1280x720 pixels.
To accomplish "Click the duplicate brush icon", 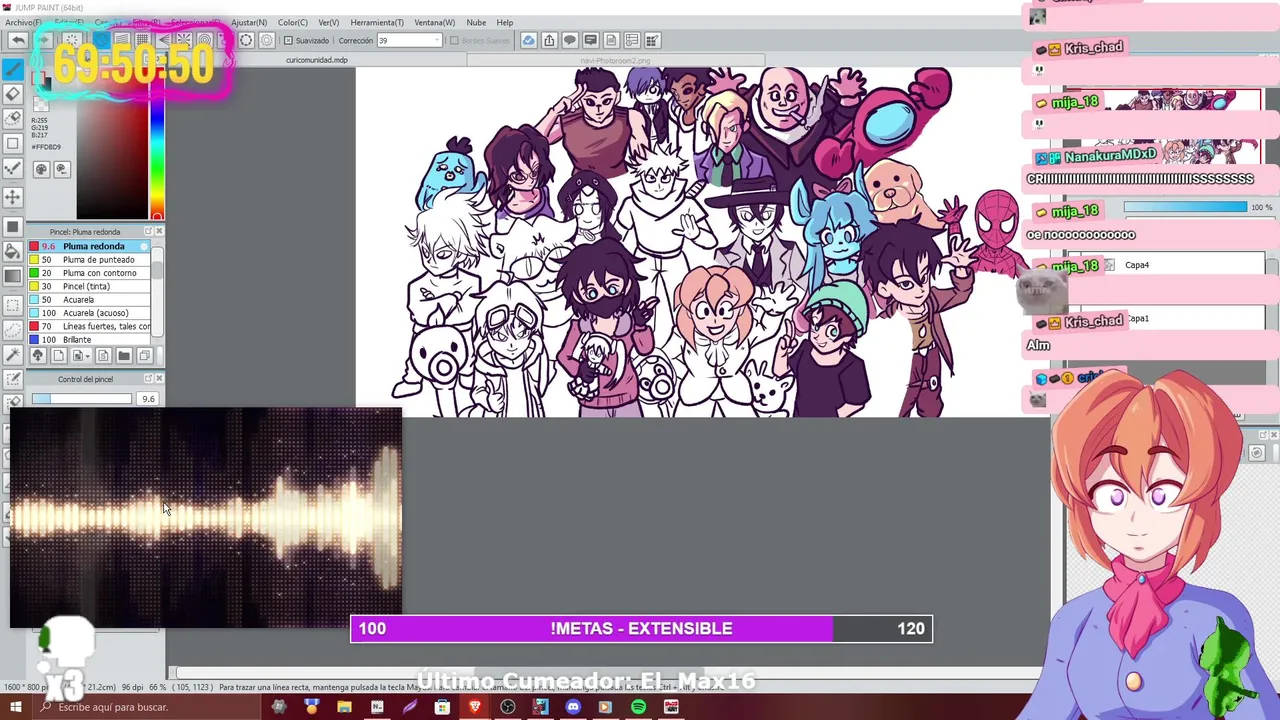I will click(144, 356).
